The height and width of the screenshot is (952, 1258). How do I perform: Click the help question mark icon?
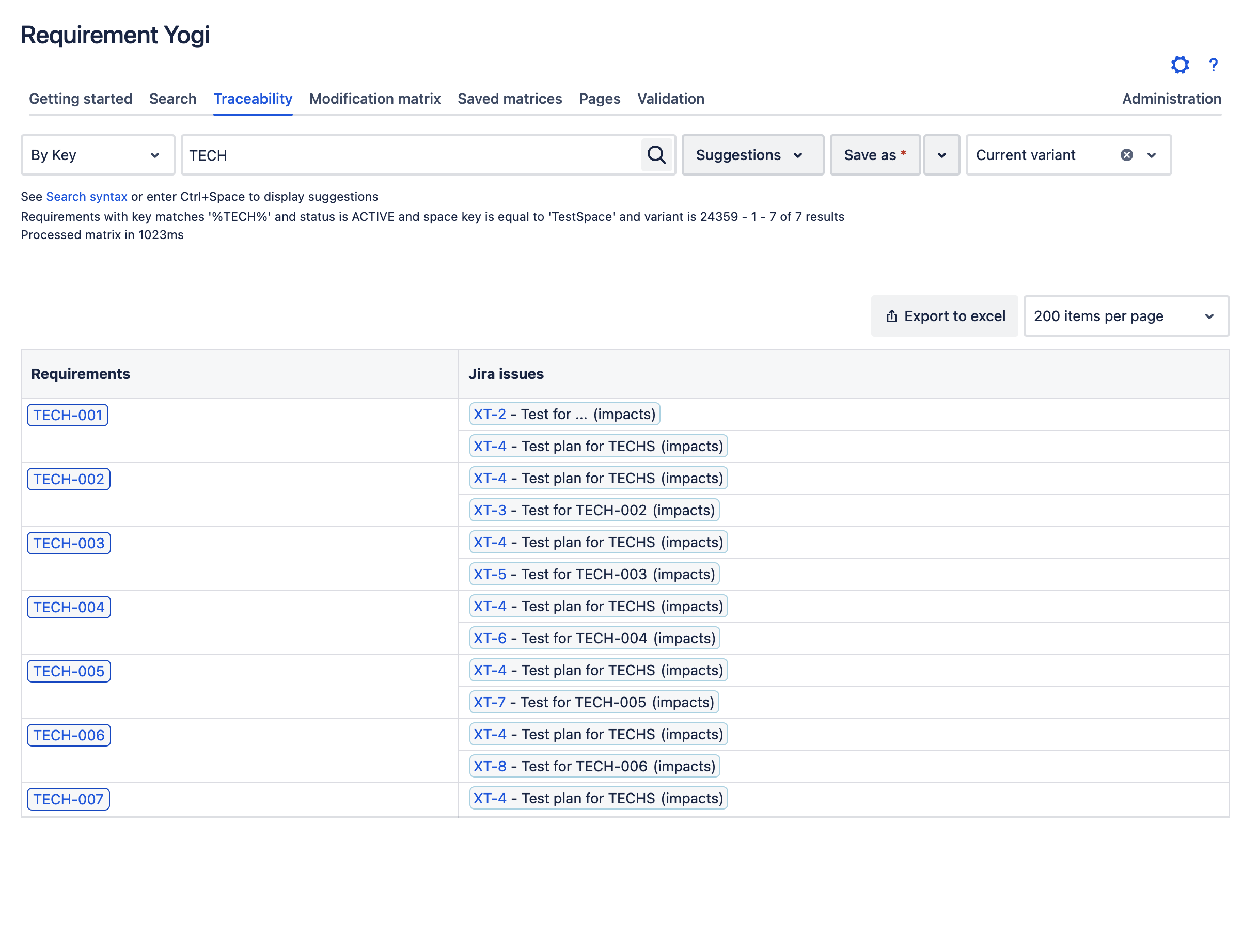coord(1213,65)
